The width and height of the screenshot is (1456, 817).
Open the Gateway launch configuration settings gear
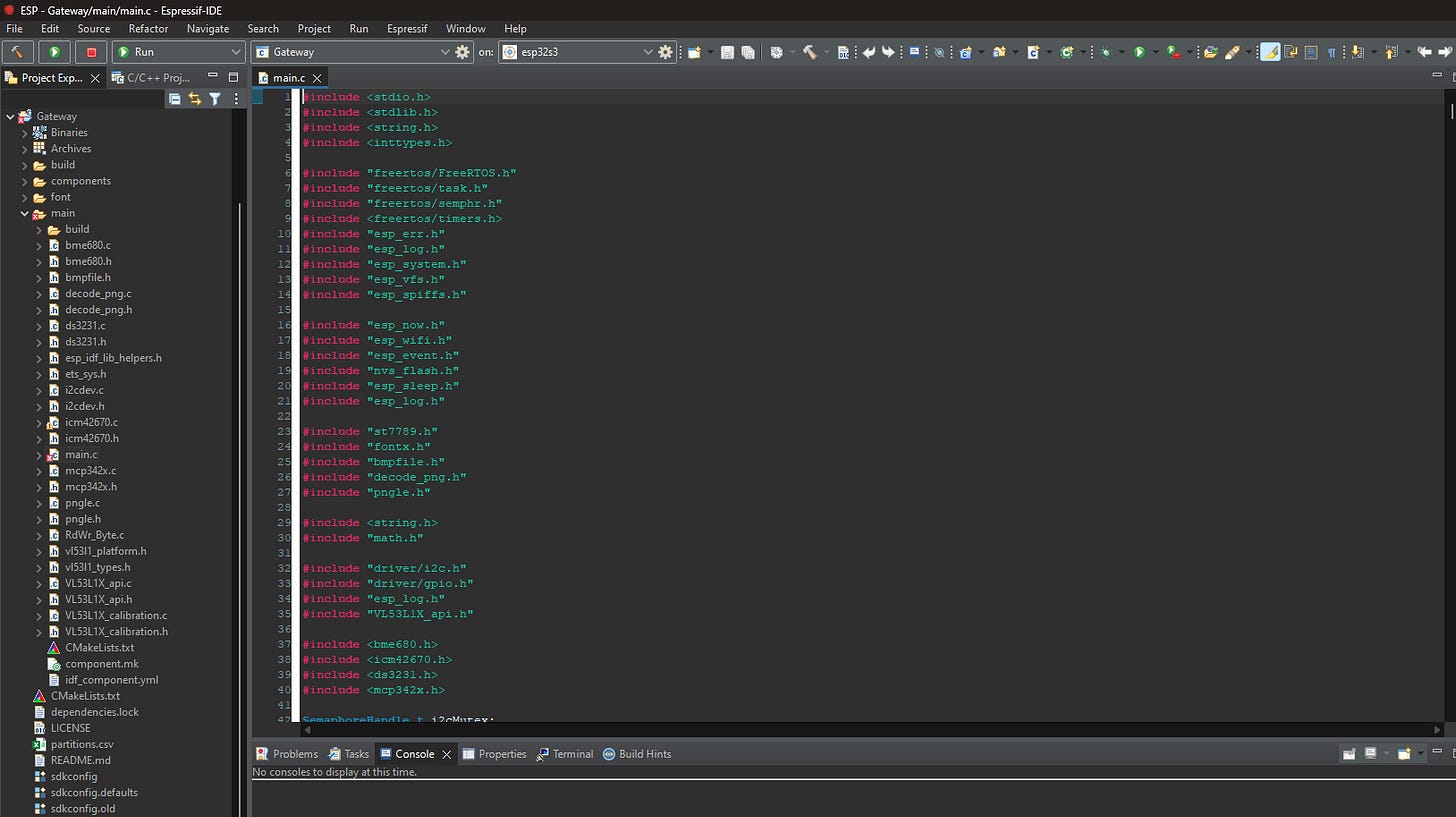pos(462,52)
